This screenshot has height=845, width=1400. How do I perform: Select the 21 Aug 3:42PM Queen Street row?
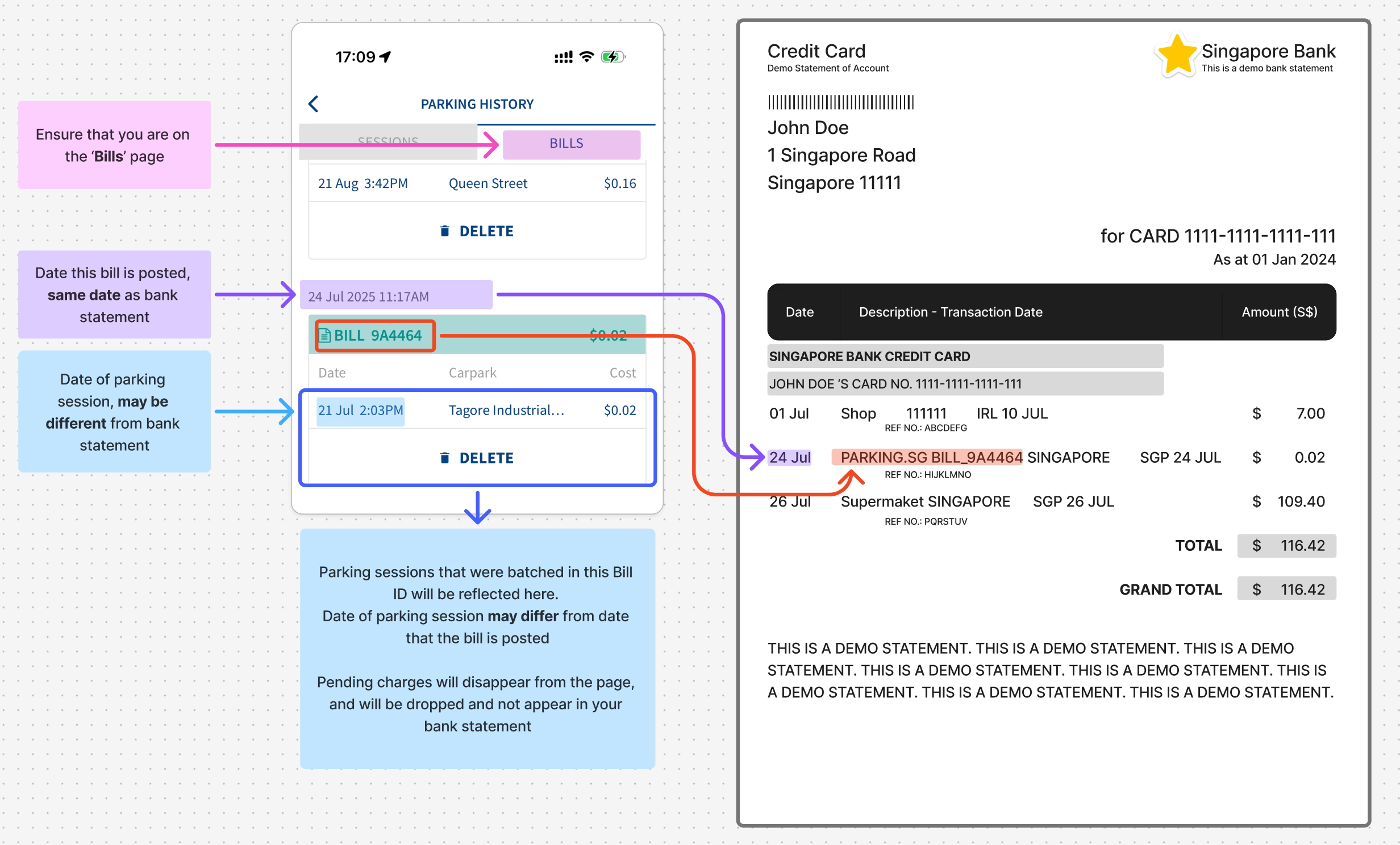(477, 183)
